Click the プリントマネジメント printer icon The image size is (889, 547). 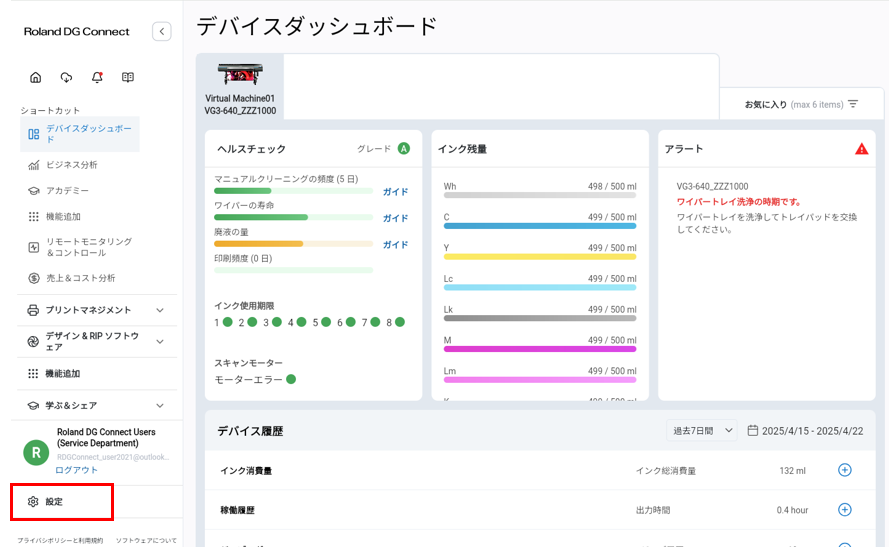[x=33, y=310]
